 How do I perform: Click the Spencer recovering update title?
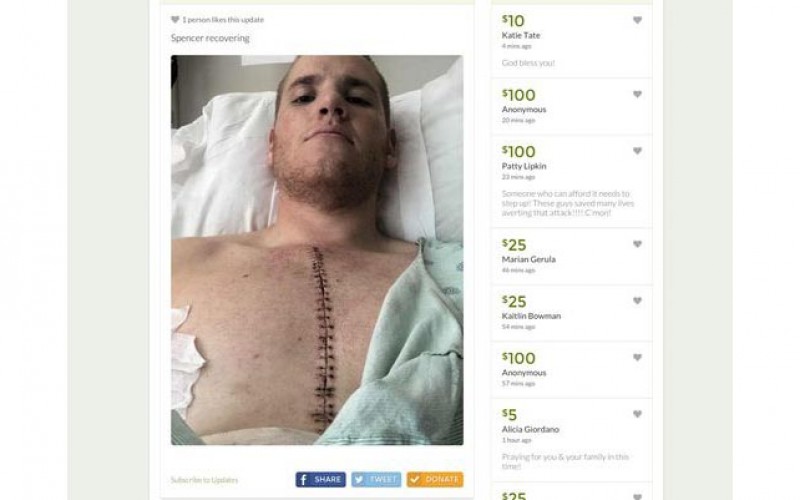(x=210, y=38)
